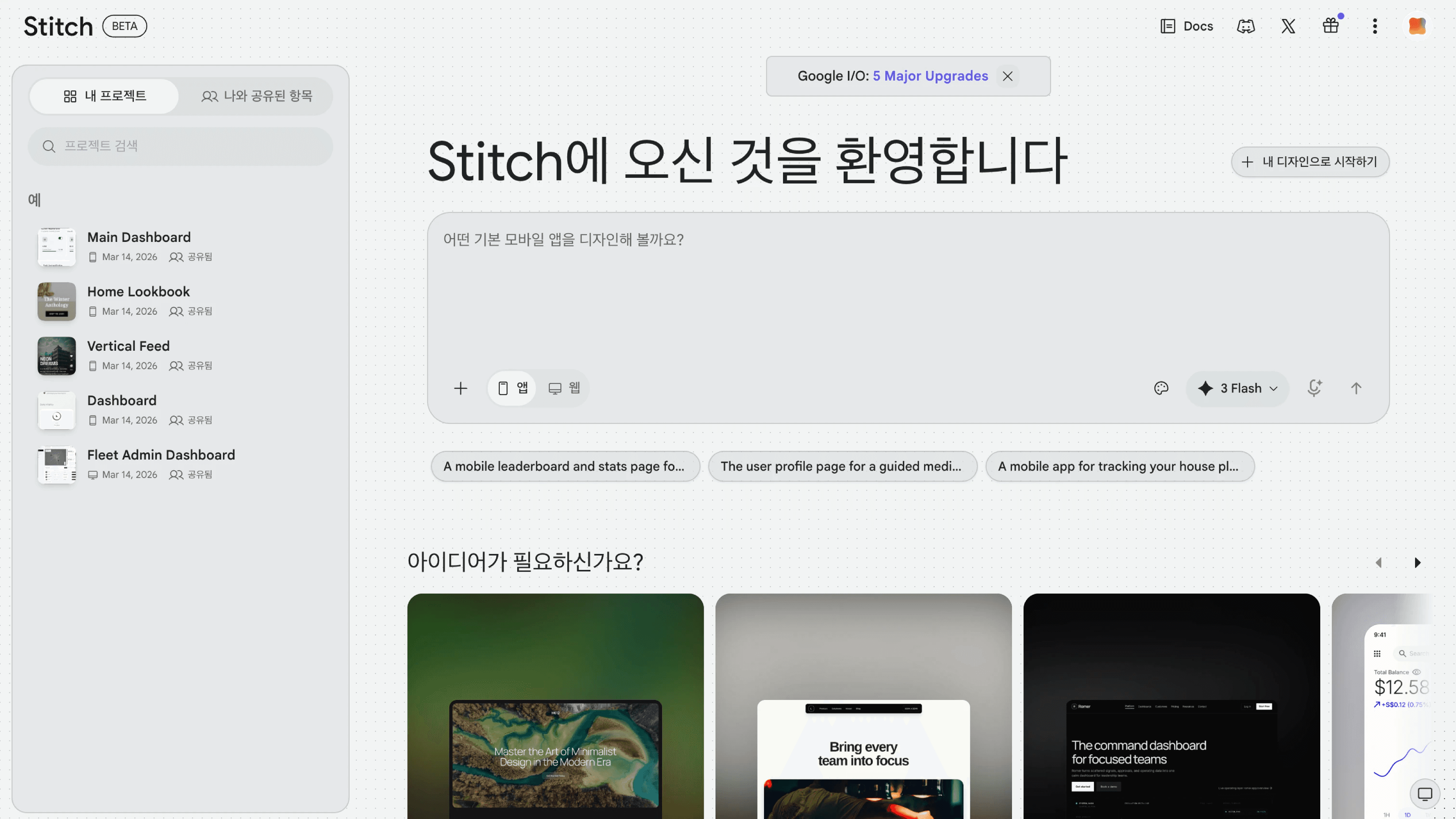
Task: Switch to 내 프로젝트 tab
Action: 105,96
